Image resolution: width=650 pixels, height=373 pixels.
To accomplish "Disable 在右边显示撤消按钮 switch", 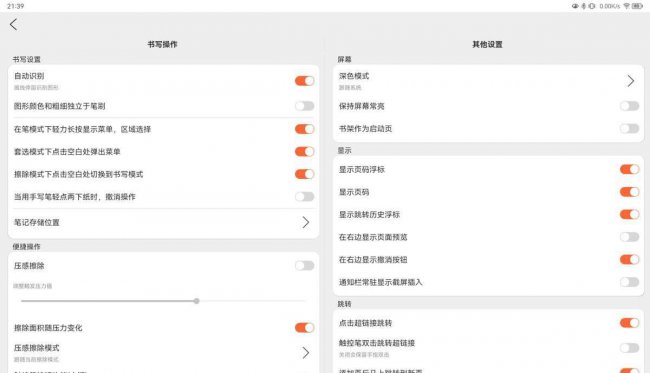I will click(630, 259).
